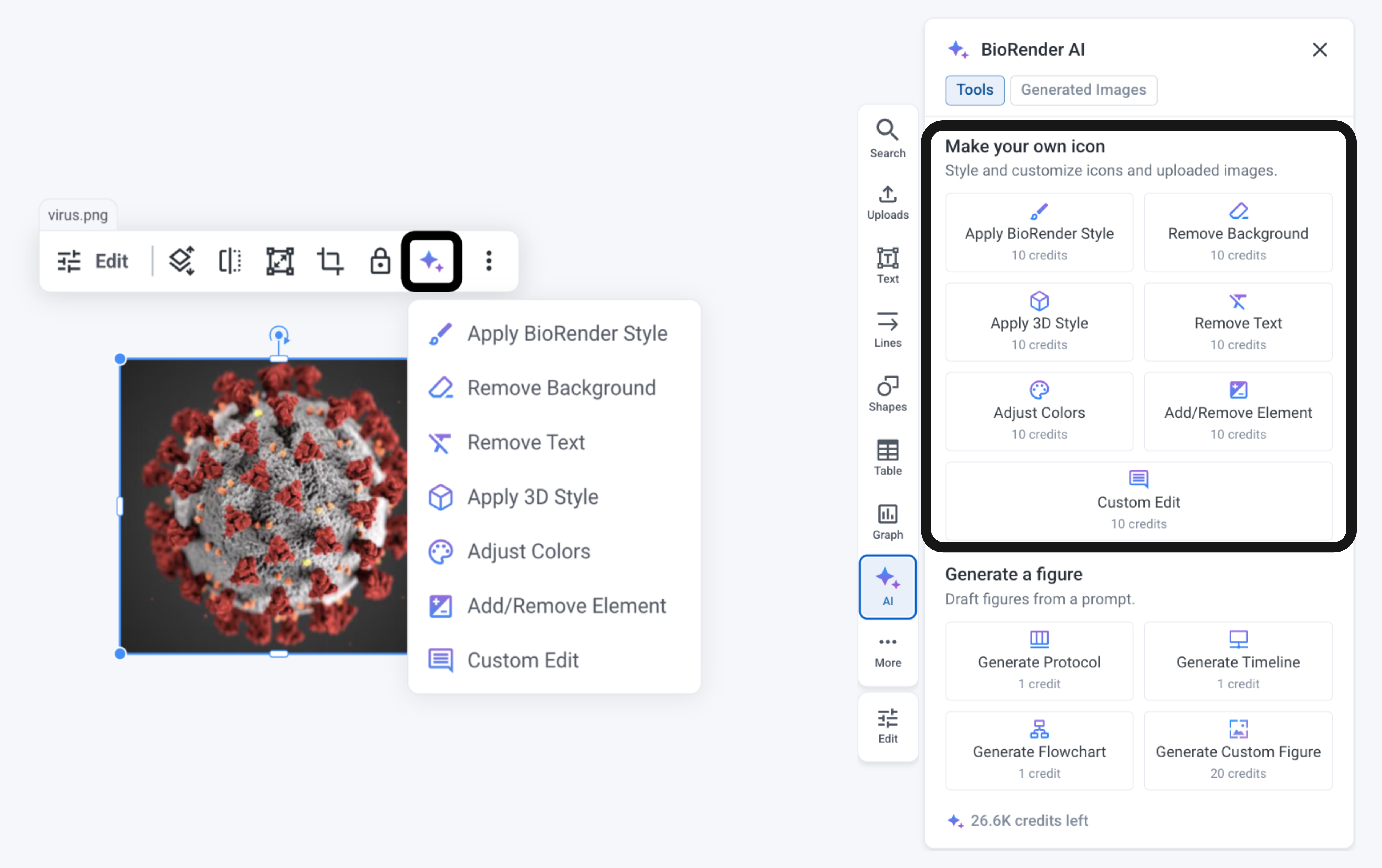Click the AI sparkle icon in image toolbar

click(x=431, y=261)
